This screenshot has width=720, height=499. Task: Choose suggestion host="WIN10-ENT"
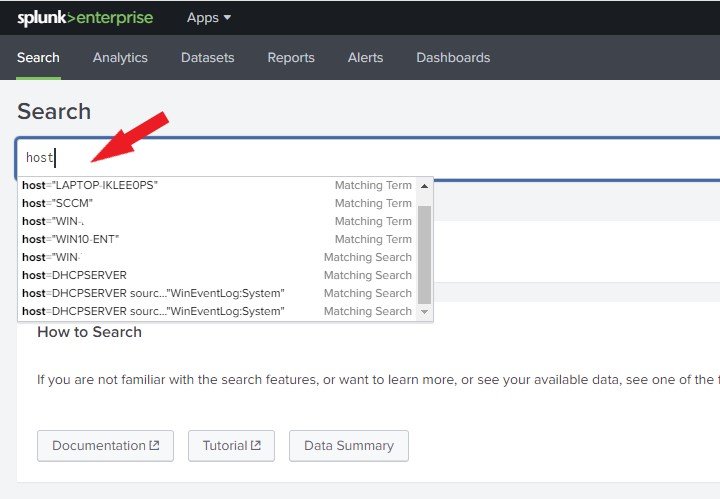click(x=218, y=239)
